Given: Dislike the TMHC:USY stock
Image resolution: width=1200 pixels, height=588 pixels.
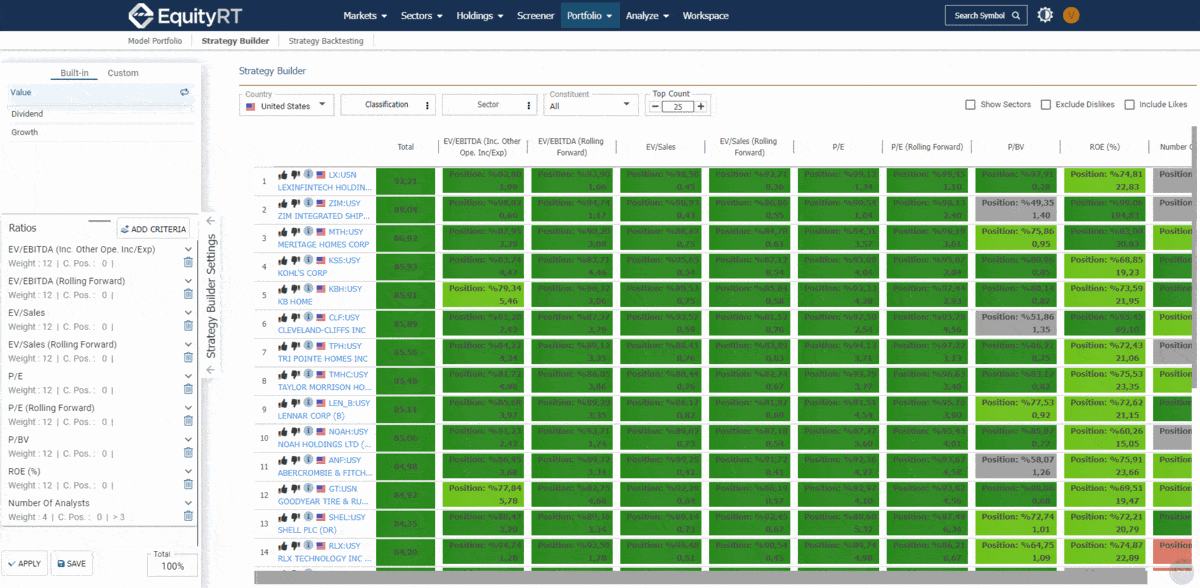Looking at the screenshot, I should [x=296, y=375].
